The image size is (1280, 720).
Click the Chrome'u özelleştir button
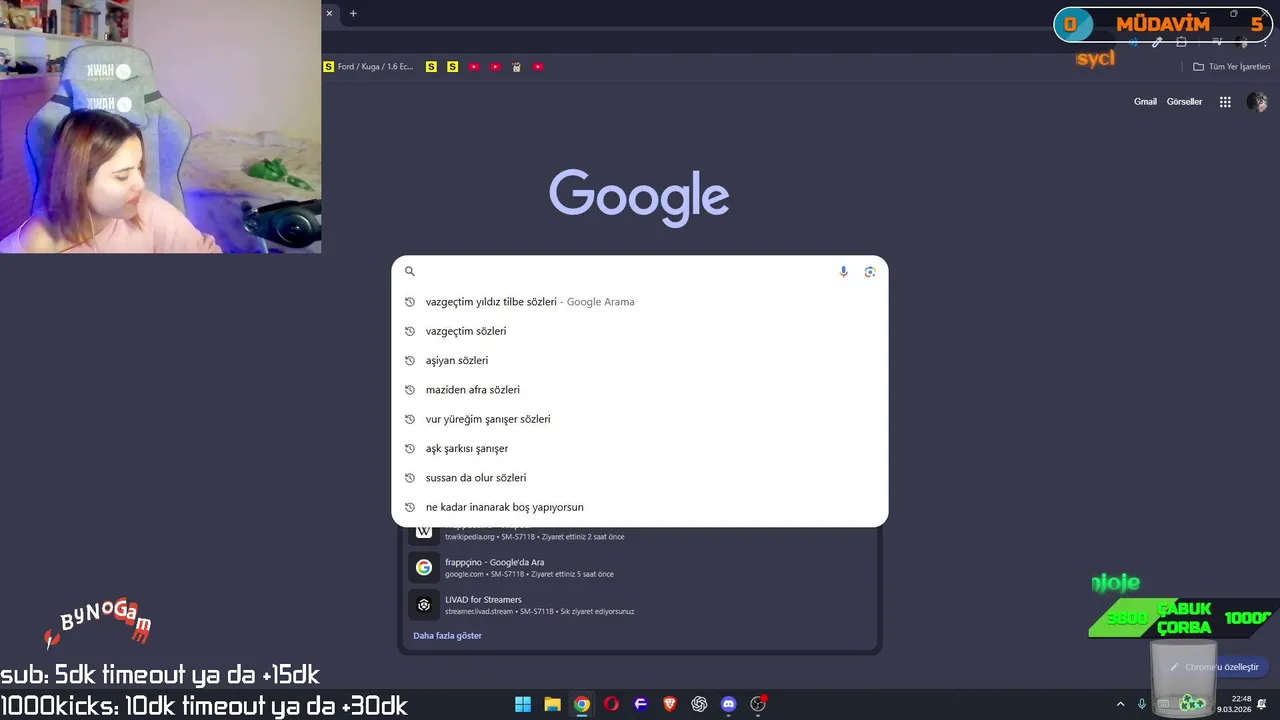point(1215,667)
